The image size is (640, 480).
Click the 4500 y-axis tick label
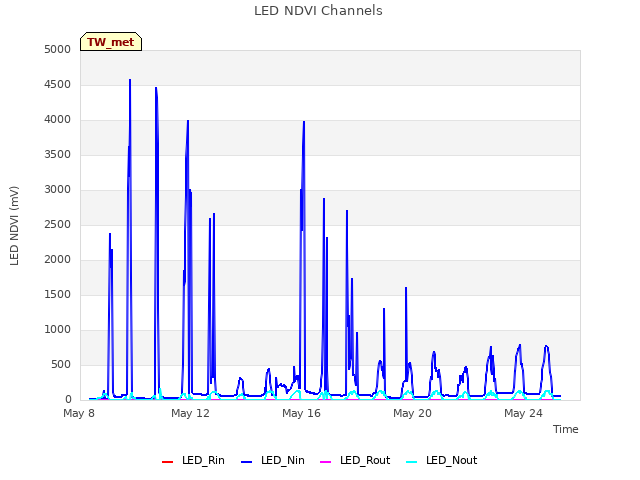coord(58,85)
